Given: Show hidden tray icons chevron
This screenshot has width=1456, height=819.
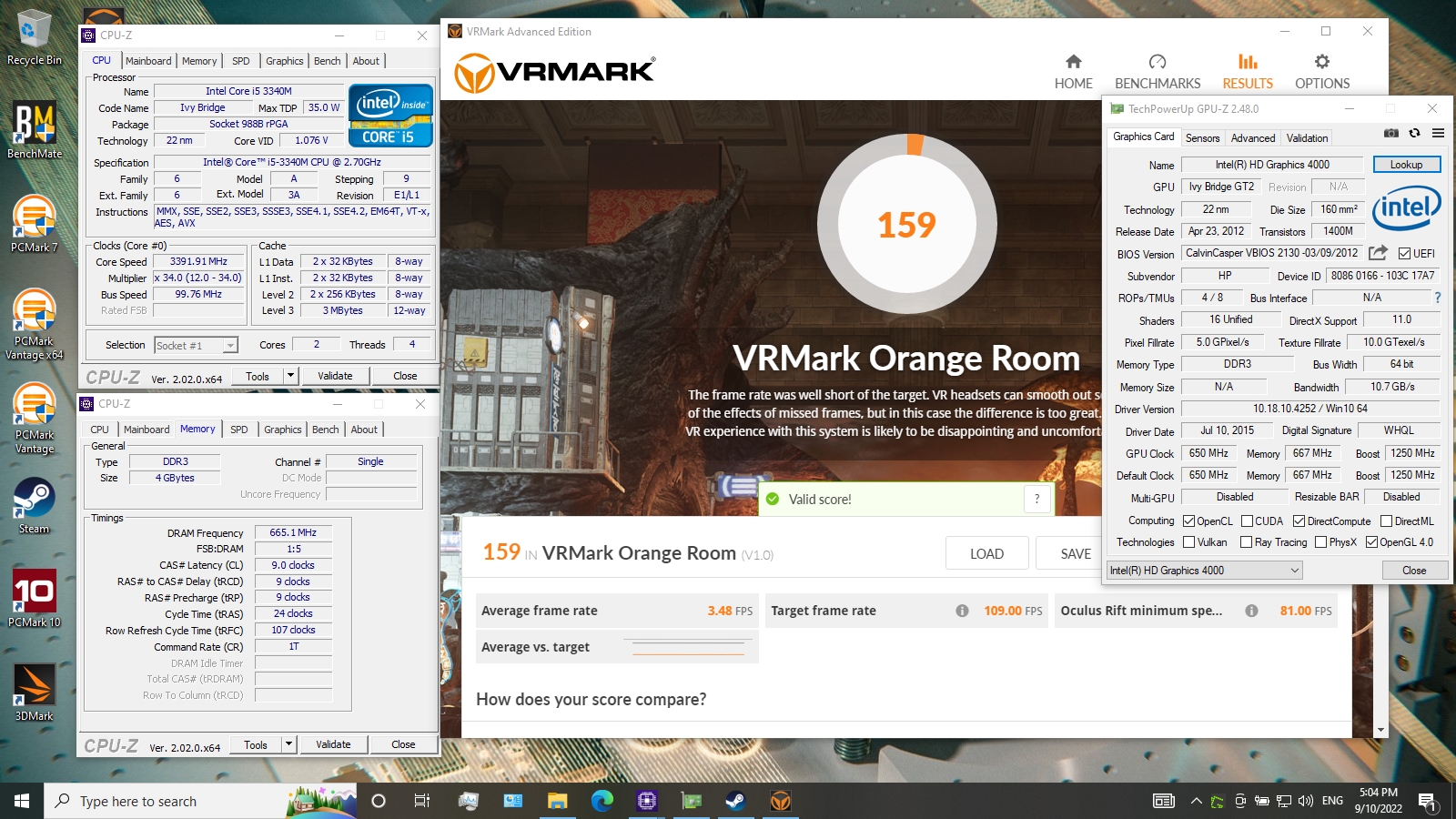Looking at the screenshot, I should (x=1196, y=801).
